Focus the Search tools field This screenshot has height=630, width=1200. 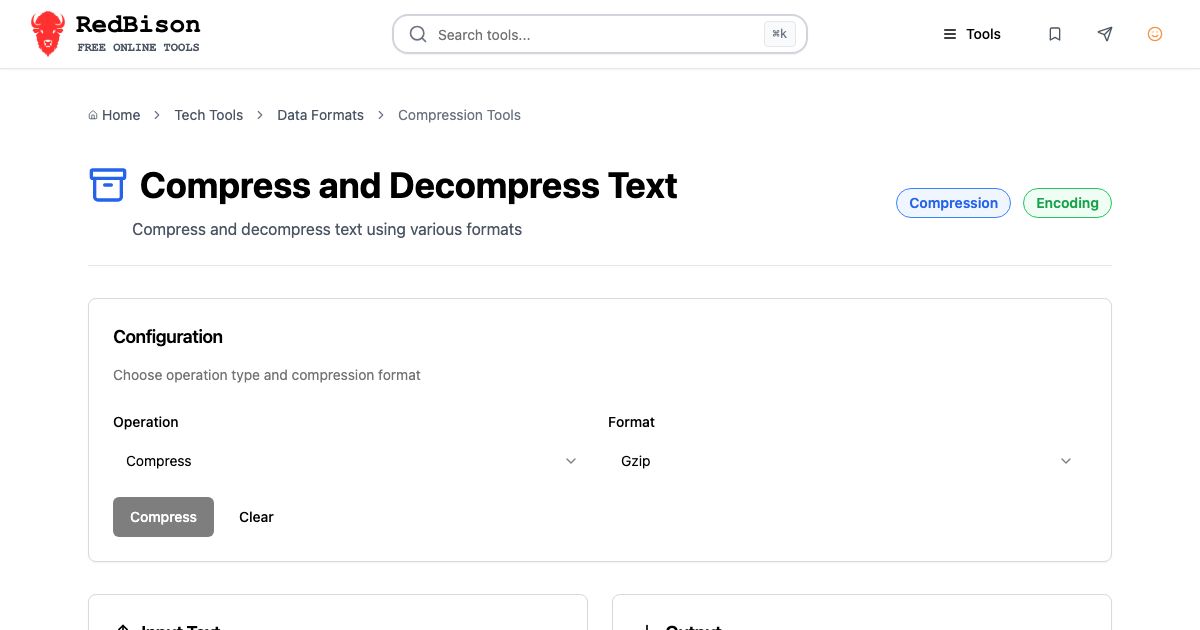[600, 34]
